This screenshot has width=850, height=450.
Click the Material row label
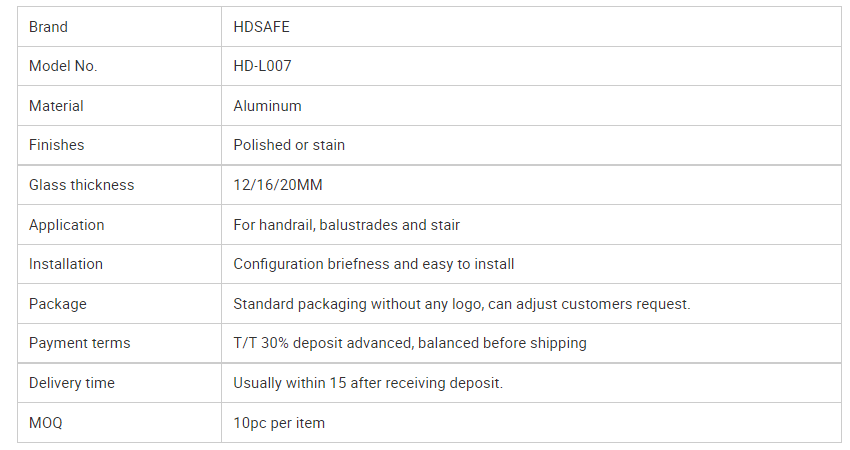(56, 106)
